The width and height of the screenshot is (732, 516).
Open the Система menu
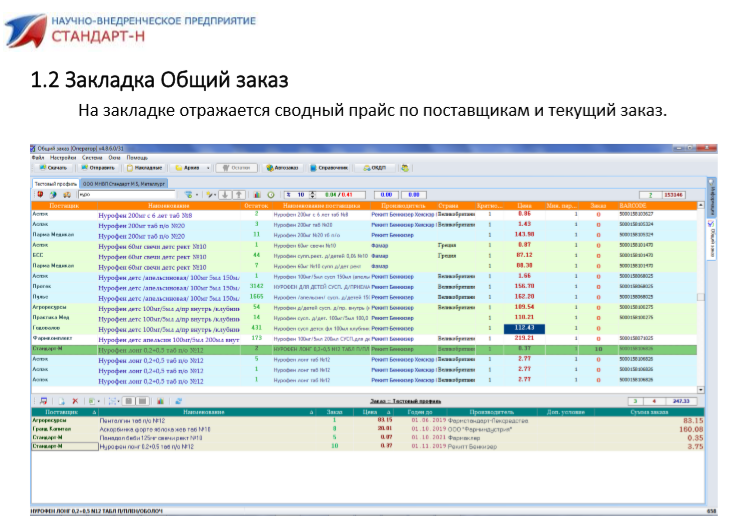[92, 158]
